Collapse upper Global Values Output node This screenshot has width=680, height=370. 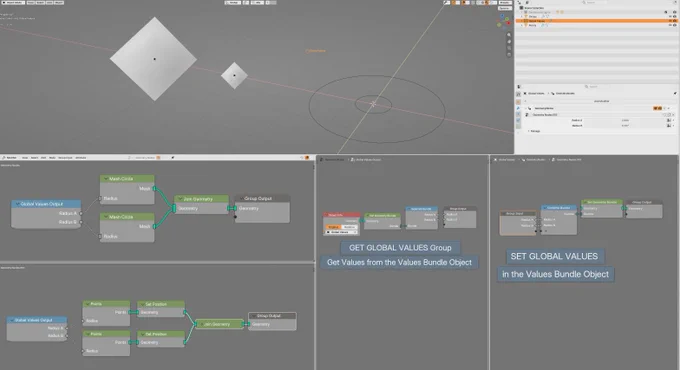17,204
